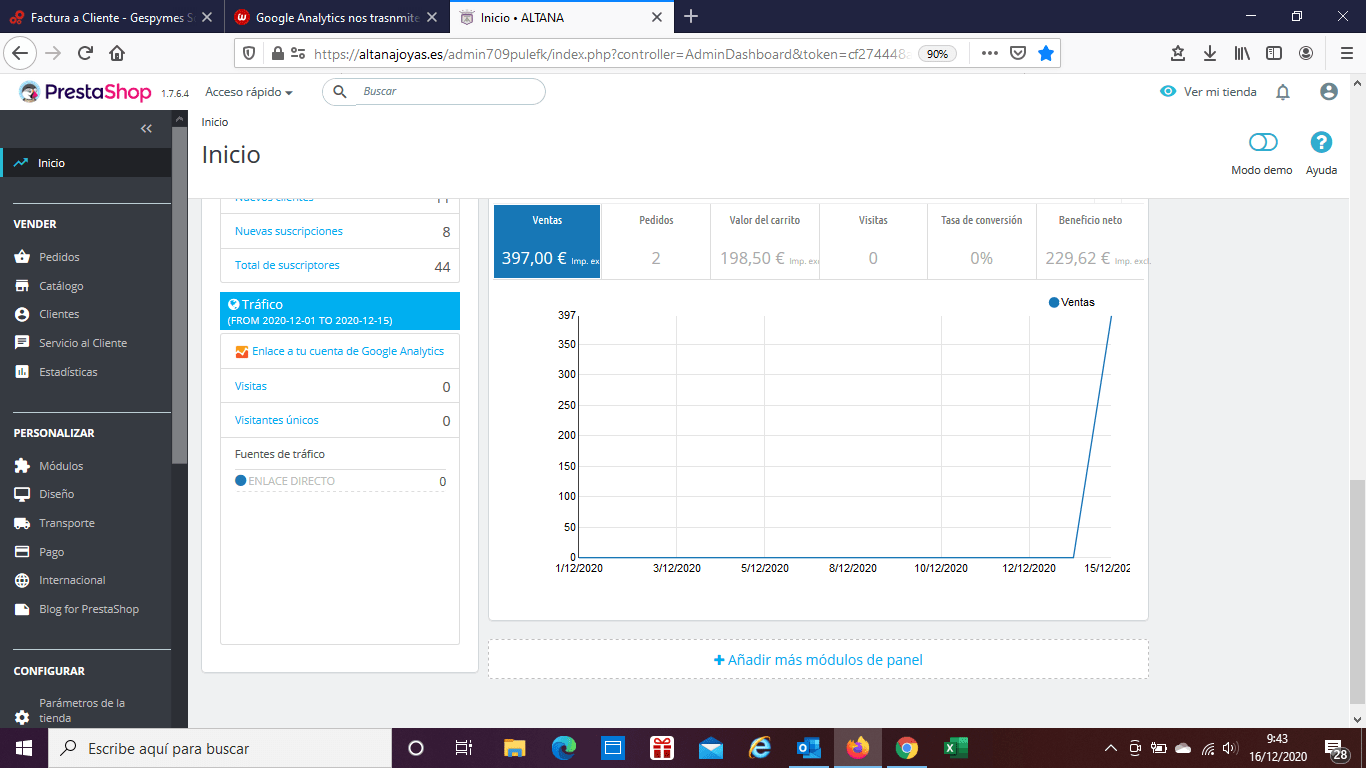Viewport: 1366px width, 768px height.
Task: Click the Ayuda question mark icon
Action: pyautogui.click(x=1321, y=143)
